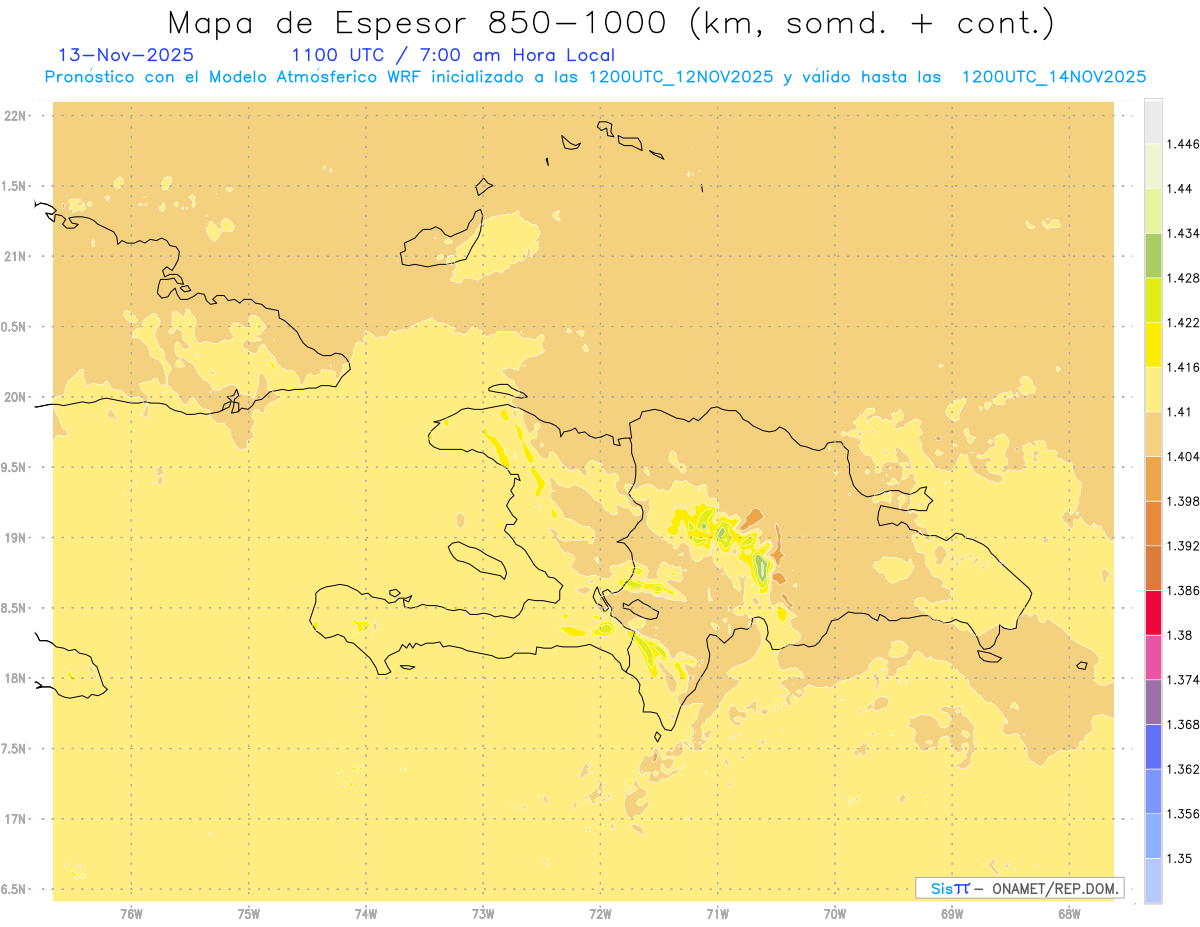Click the 73W longitude axis label

click(x=483, y=914)
